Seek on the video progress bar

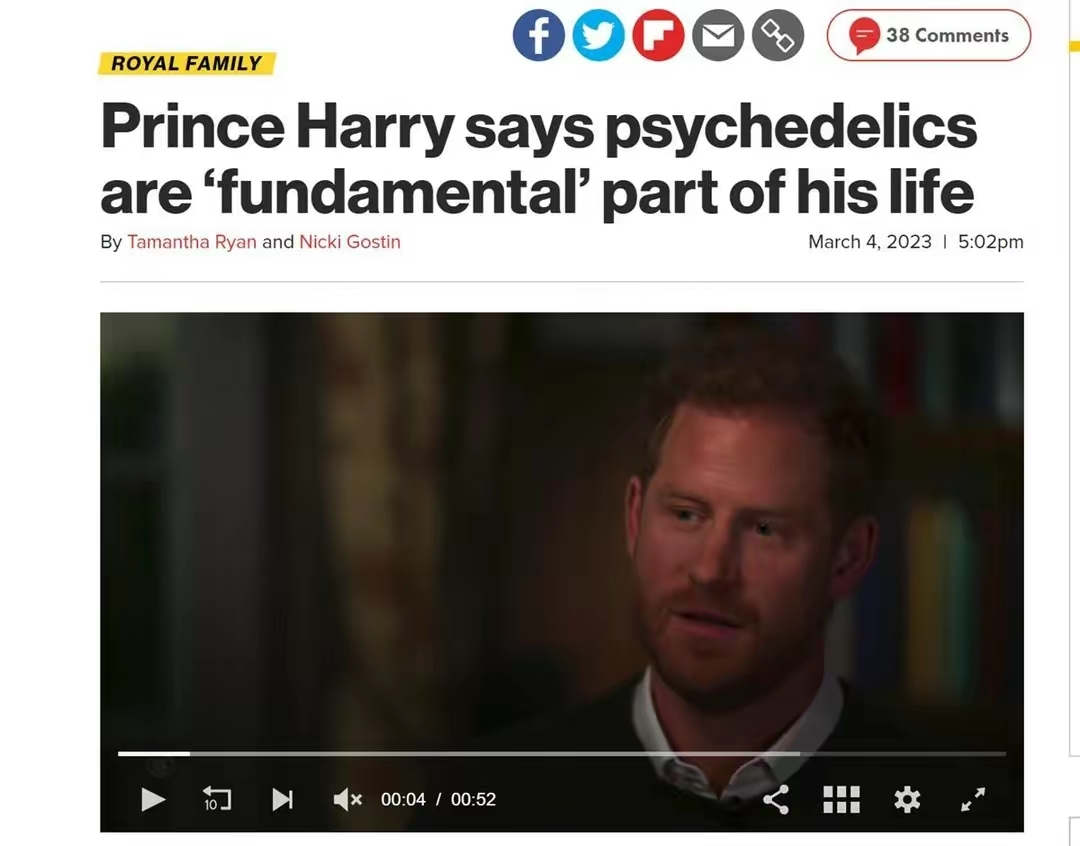point(560,753)
